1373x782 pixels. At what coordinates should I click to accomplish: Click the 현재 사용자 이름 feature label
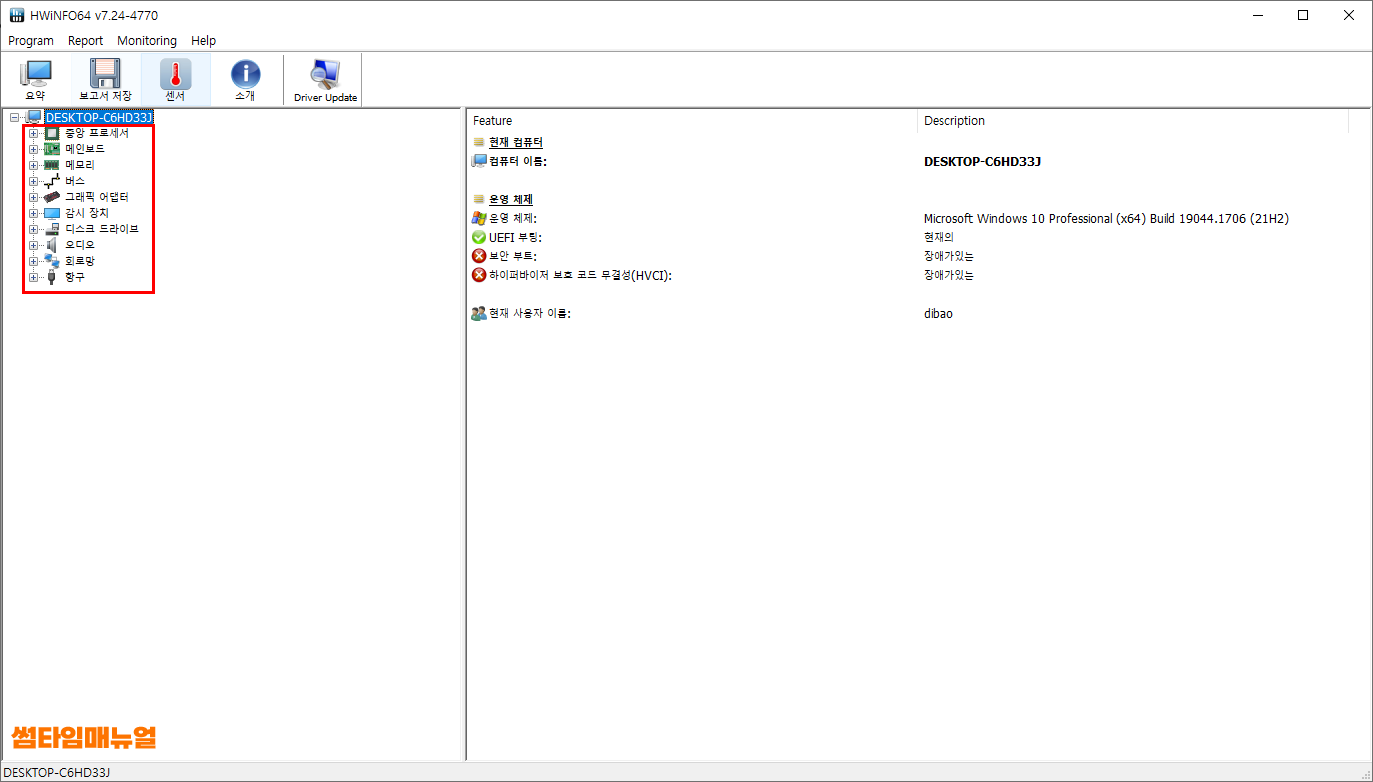click(x=530, y=313)
